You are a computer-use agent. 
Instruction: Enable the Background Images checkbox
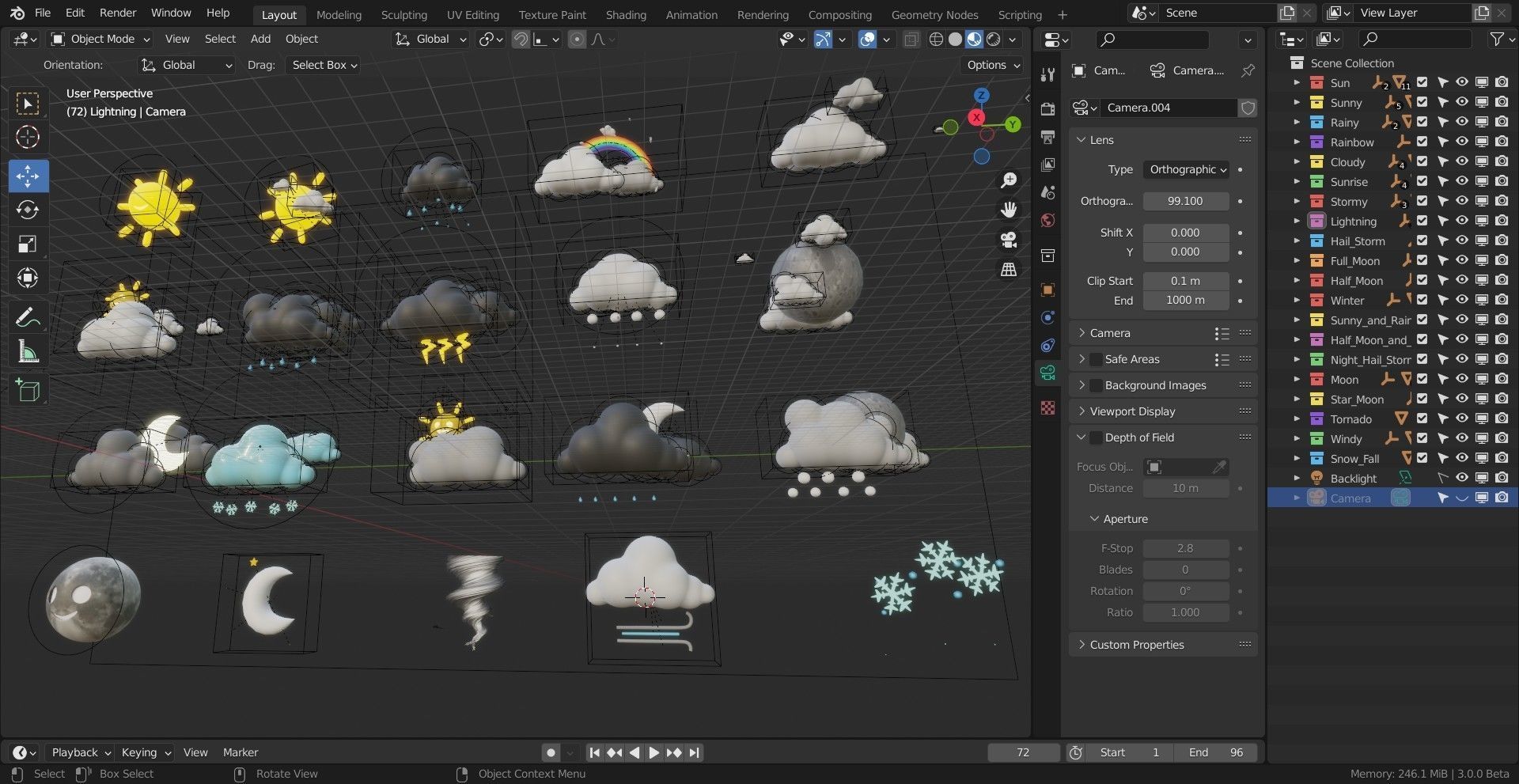(1096, 385)
